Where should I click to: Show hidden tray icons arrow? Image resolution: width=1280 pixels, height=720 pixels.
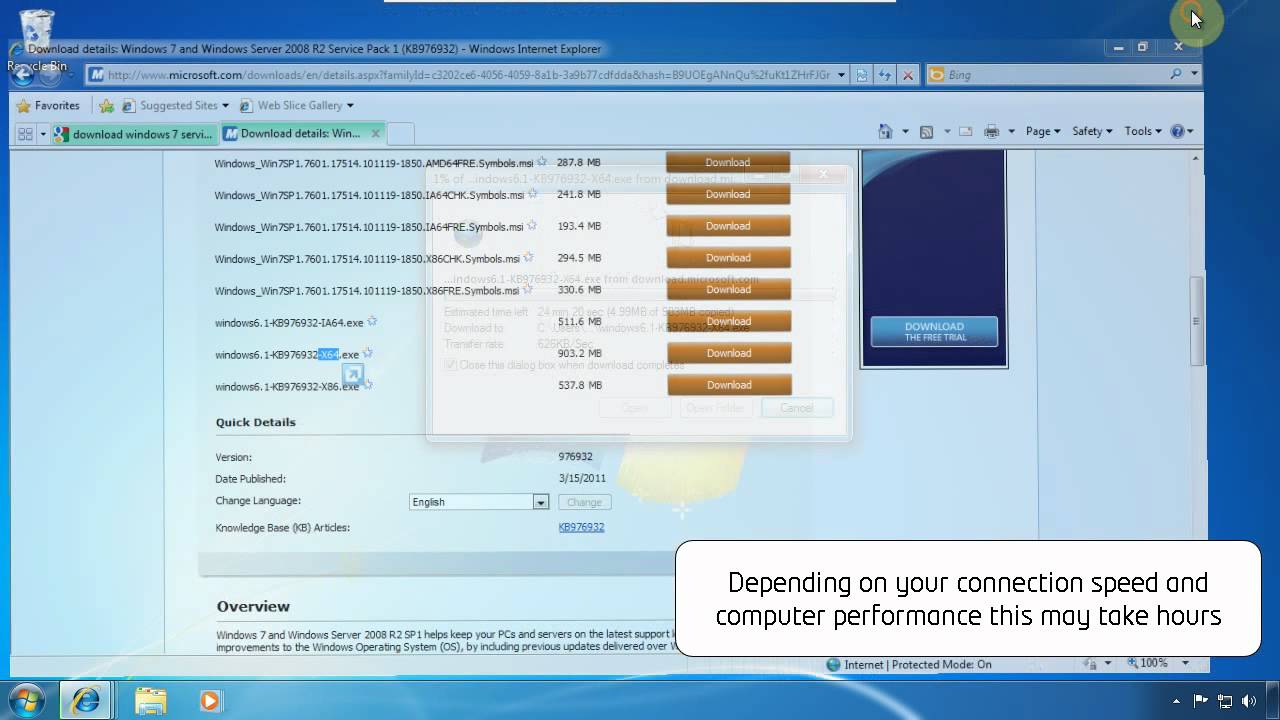click(1177, 701)
